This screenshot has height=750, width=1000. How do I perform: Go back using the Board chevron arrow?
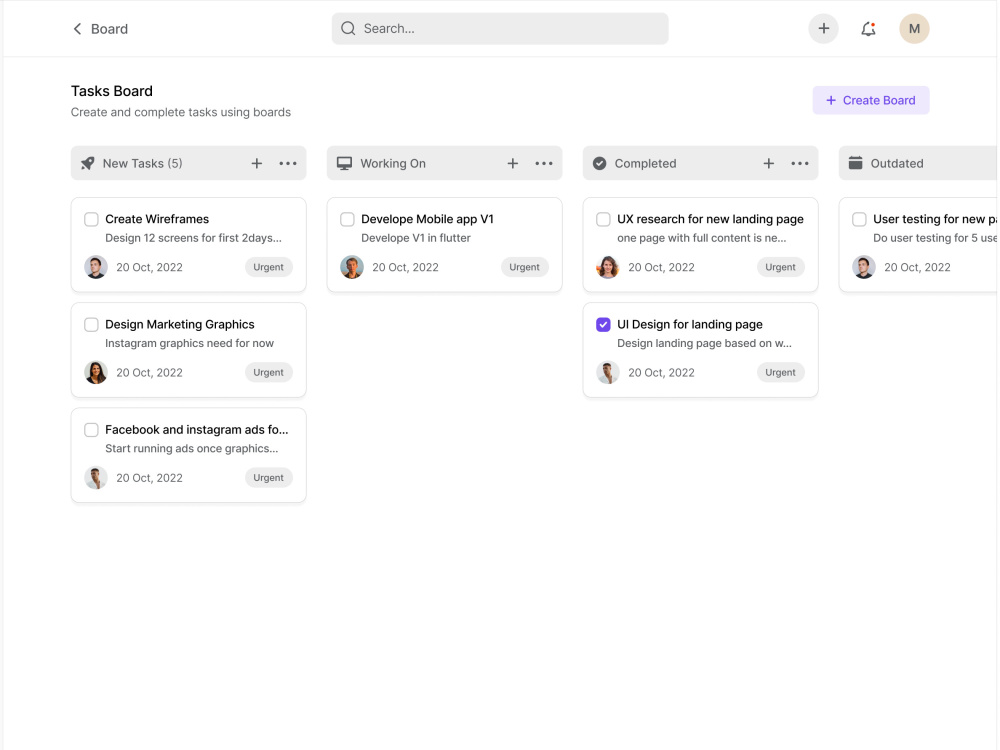pos(77,29)
